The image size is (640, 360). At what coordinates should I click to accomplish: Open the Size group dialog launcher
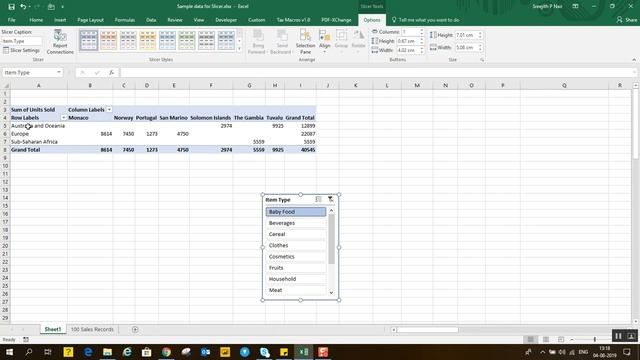(482, 60)
